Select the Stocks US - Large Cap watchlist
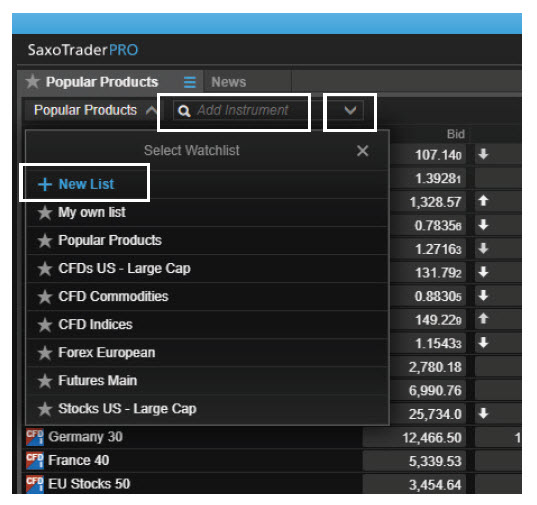537x505 pixels. pos(207,409)
